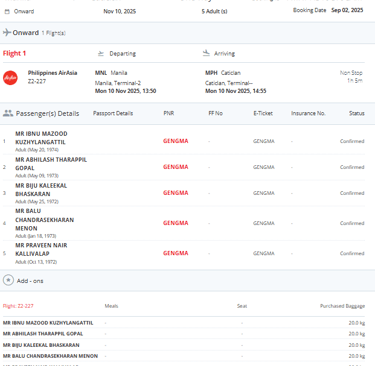Viewport: 375px width, 366px height.
Task: Click the Seat column header
Action: (242, 306)
